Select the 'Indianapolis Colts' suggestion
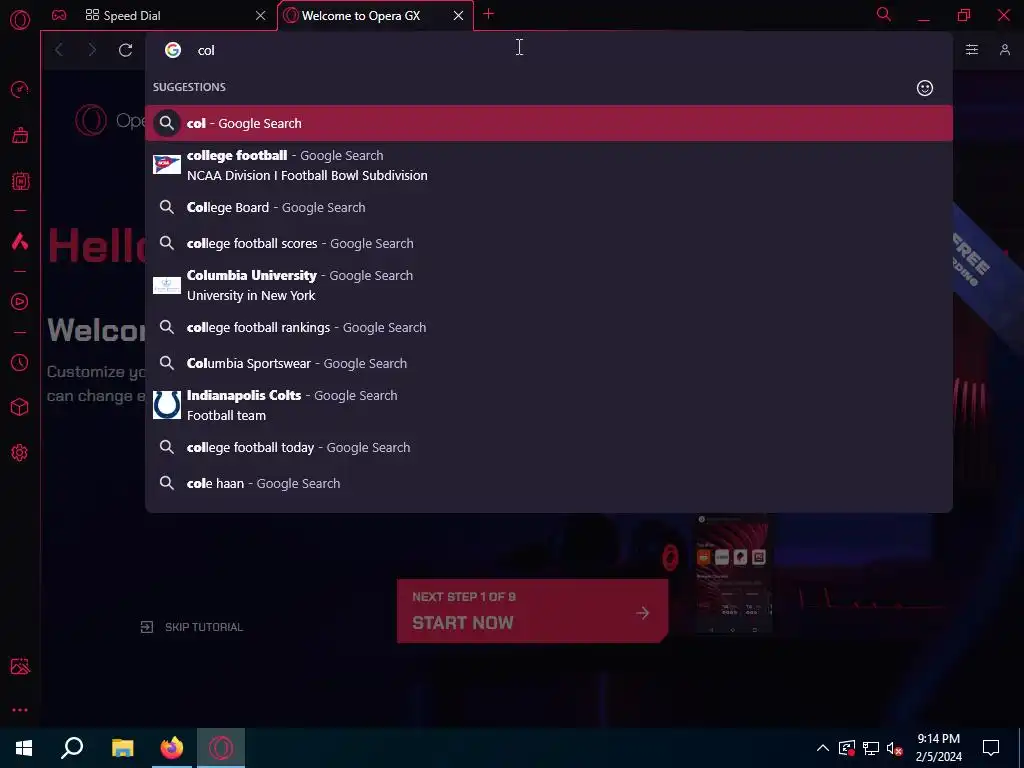This screenshot has width=1024, height=768. click(x=549, y=406)
